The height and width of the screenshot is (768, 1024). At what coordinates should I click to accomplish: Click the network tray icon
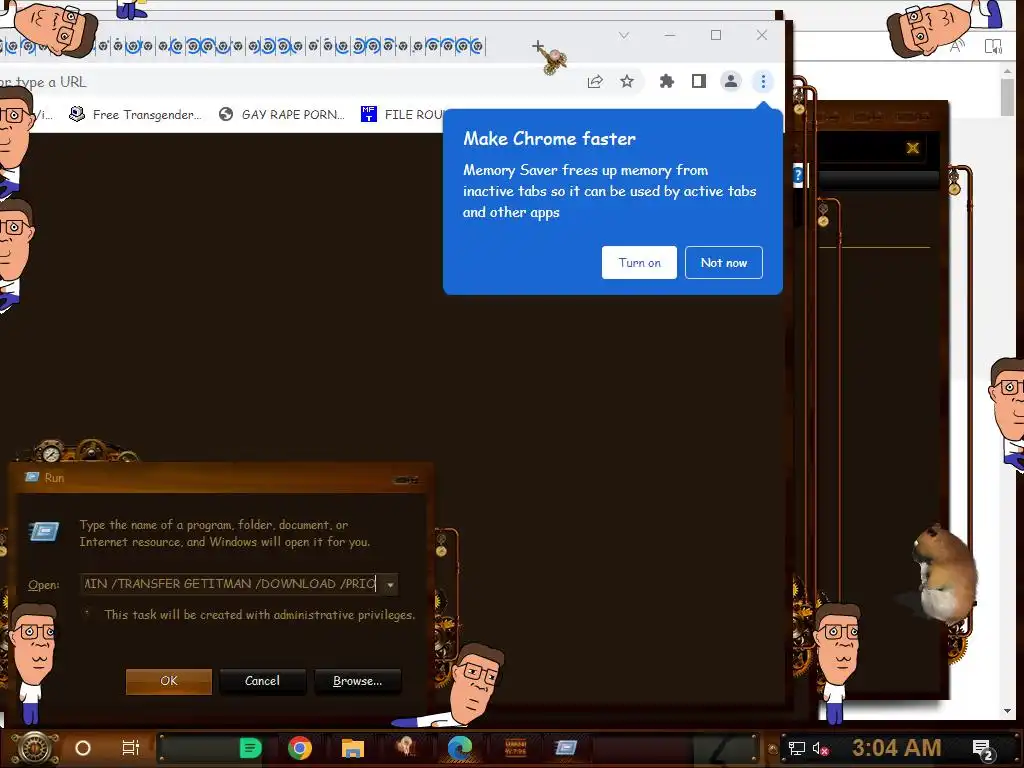pos(796,748)
